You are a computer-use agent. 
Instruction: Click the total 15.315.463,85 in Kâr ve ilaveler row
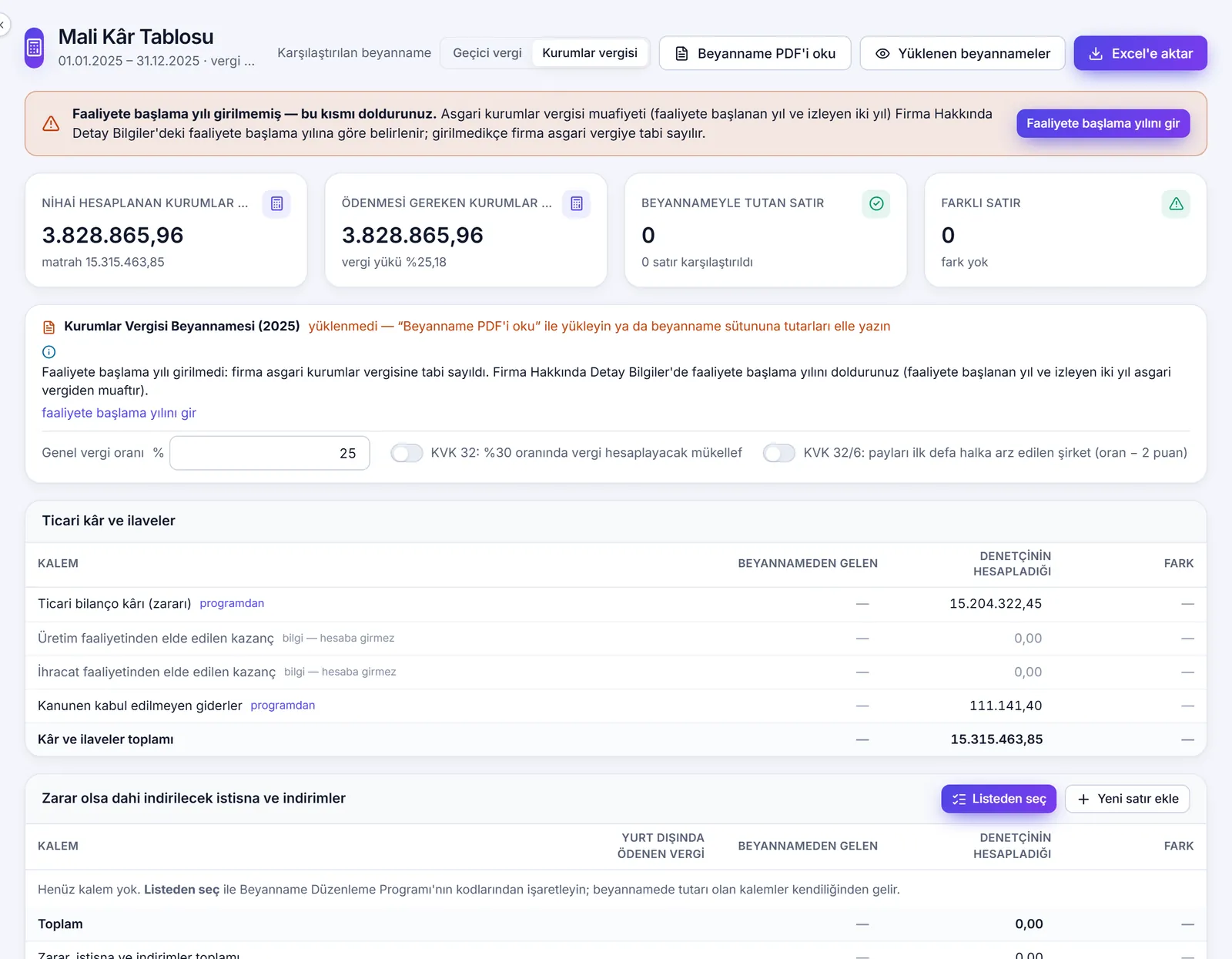click(996, 739)
